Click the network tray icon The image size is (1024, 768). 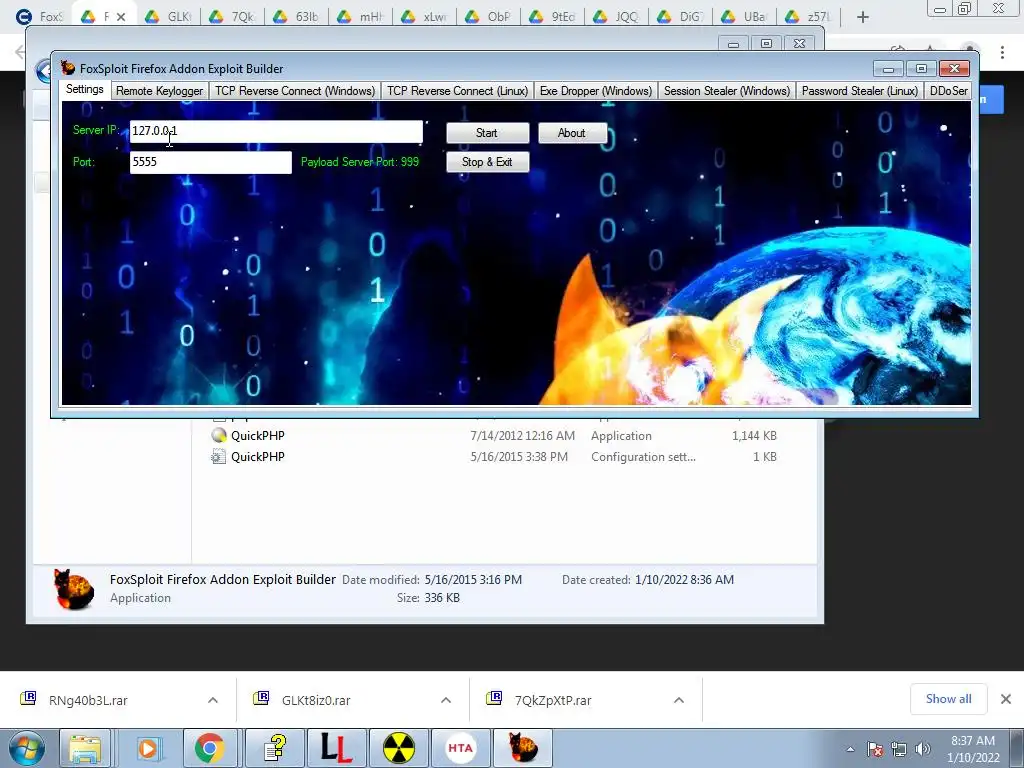(x=899, y=750)
